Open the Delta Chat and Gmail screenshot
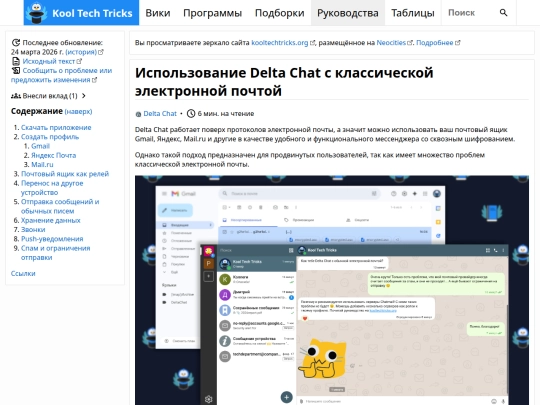This screenshot has width=540, height=405. pyautogui.click(x=332, y=290)
